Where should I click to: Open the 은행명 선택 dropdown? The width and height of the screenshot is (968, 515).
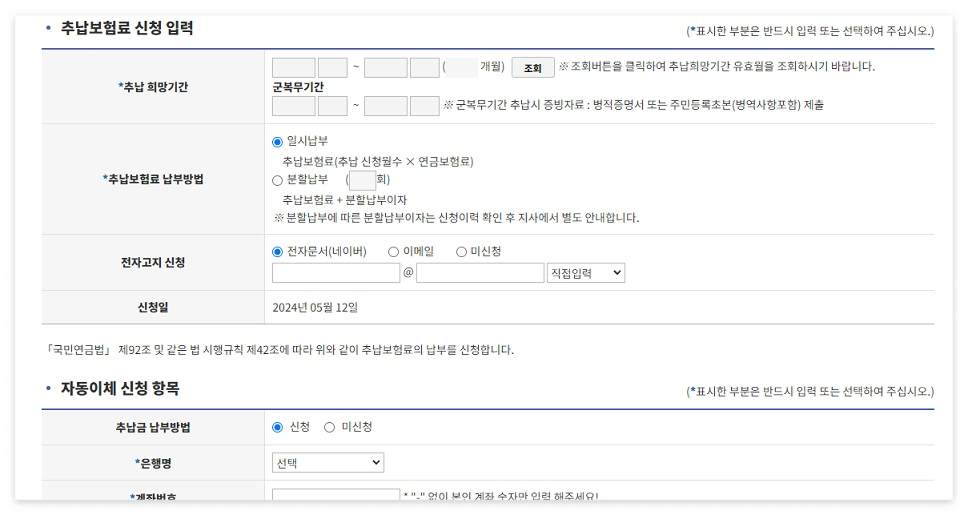click(328, 463)
